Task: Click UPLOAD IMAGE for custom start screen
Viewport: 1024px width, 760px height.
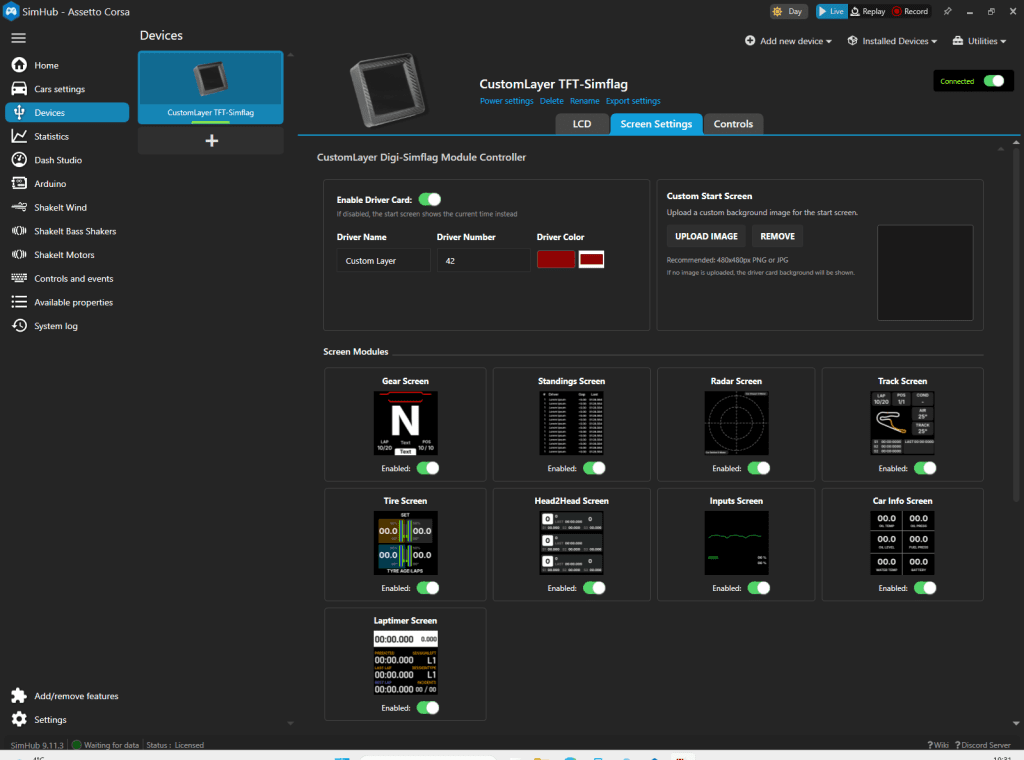Action: click(705, 235)
